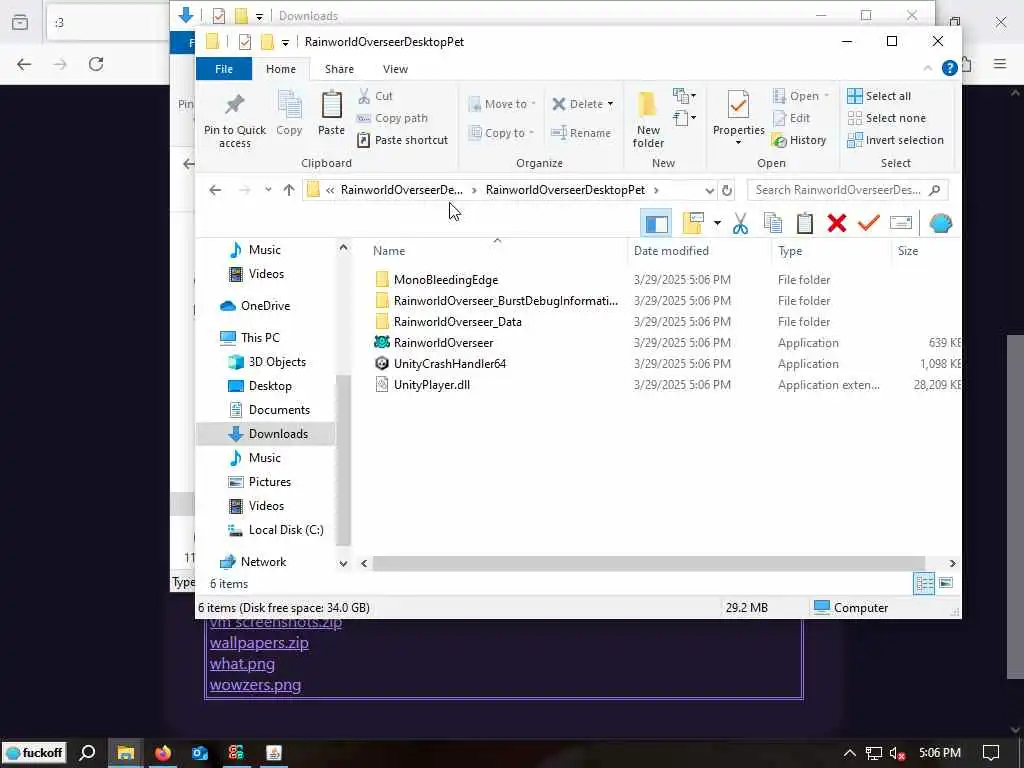Click the red X delete icon
This screenshot has width=1024, height=768.
[x=837, y=223]
